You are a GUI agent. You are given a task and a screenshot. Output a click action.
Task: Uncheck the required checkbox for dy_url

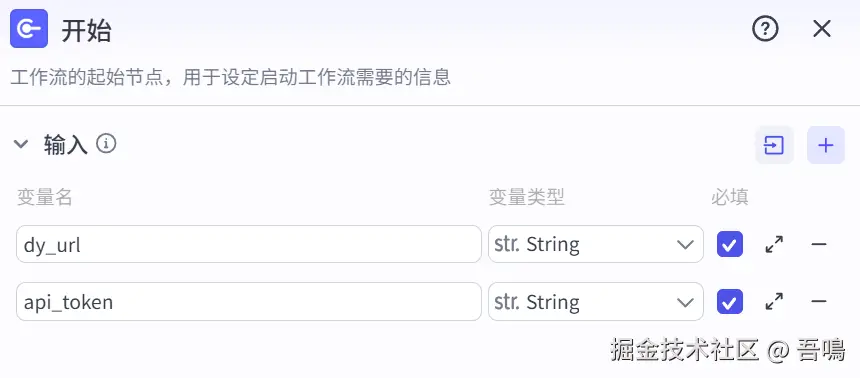[730, 244]
